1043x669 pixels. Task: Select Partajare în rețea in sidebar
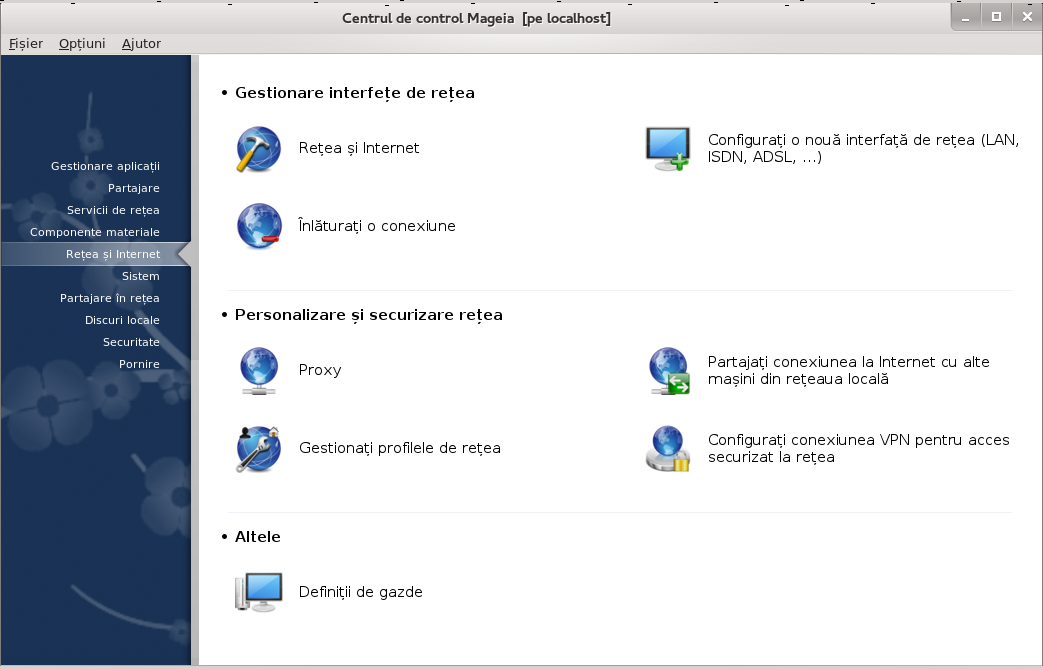tap(110, 298)
